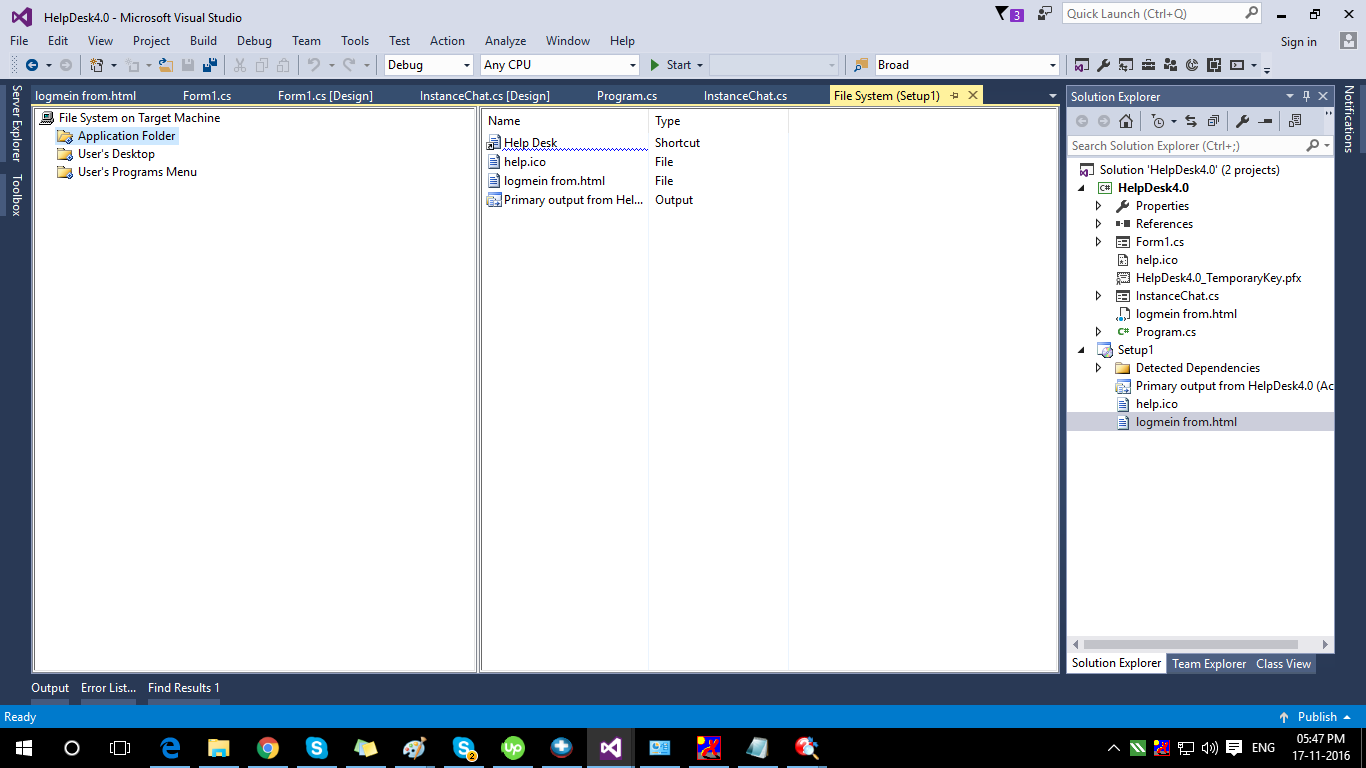Click the toolbox icon in main toolbar

pos(1148,65)
